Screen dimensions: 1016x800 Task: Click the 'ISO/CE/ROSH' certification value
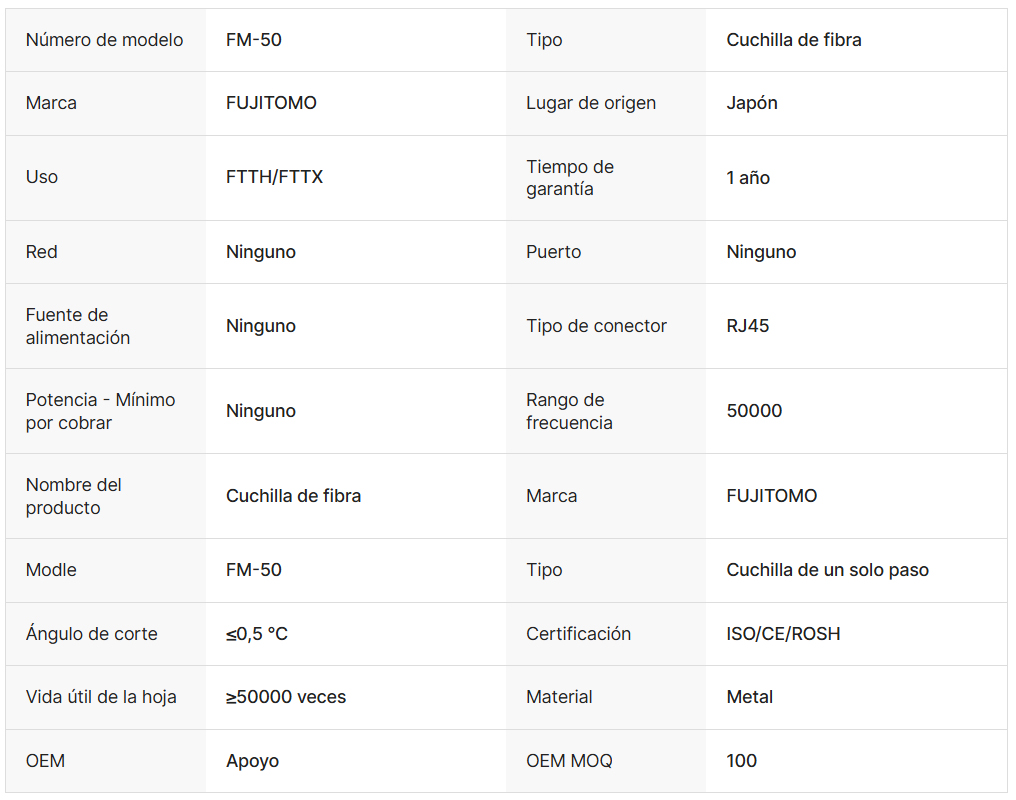(783, 634)
